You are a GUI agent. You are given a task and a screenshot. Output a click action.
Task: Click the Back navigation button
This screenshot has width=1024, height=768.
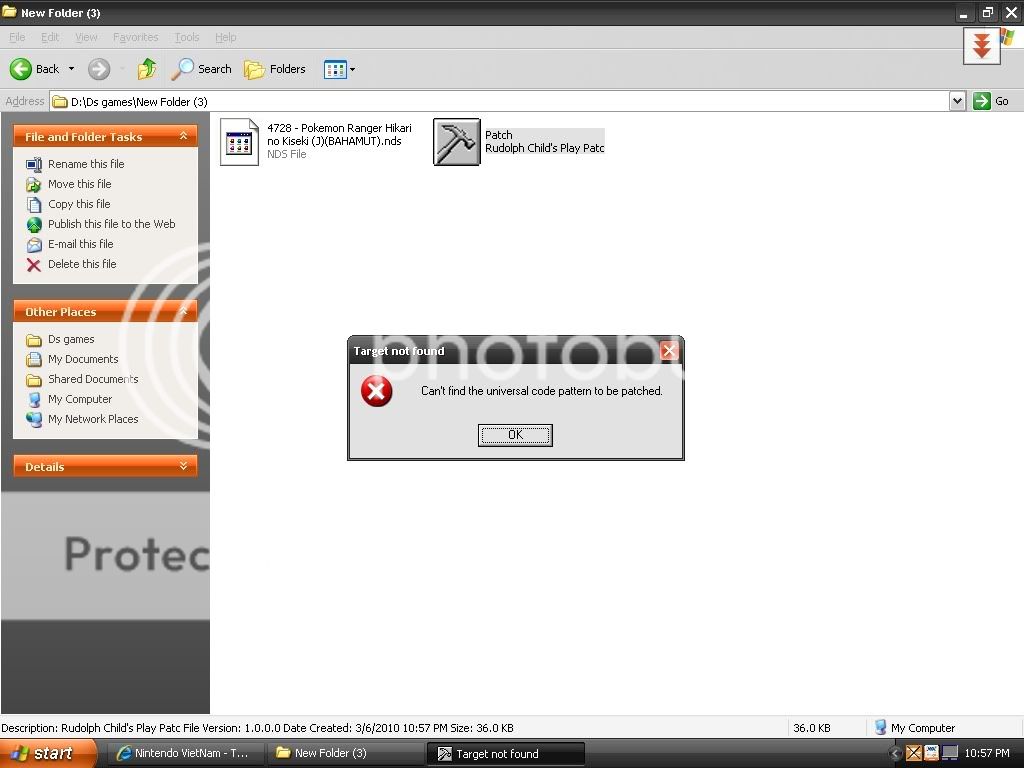[x=35, y=69]
